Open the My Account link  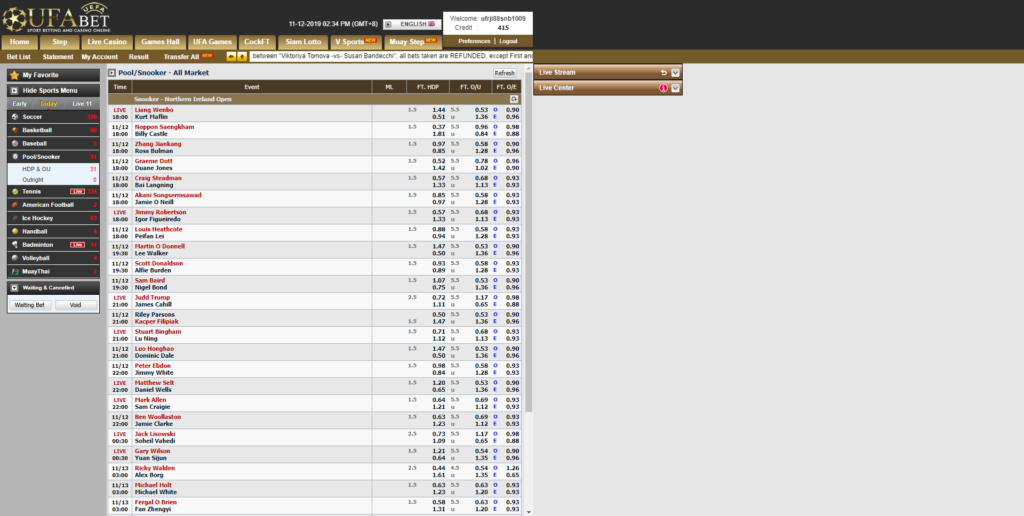tap(100, 57)
